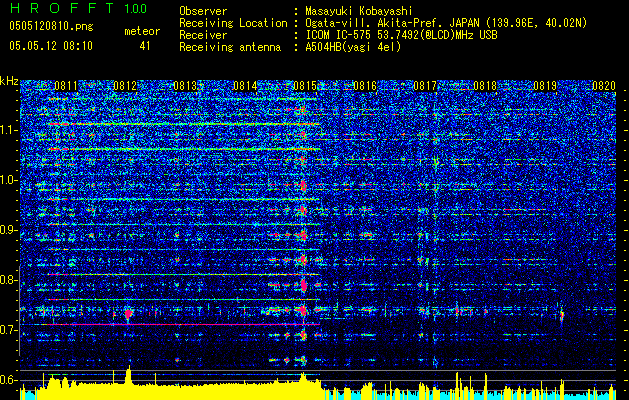Click the kHz axis unit label
The height and width of the screenshot is (400, 629).
point(9,81)
